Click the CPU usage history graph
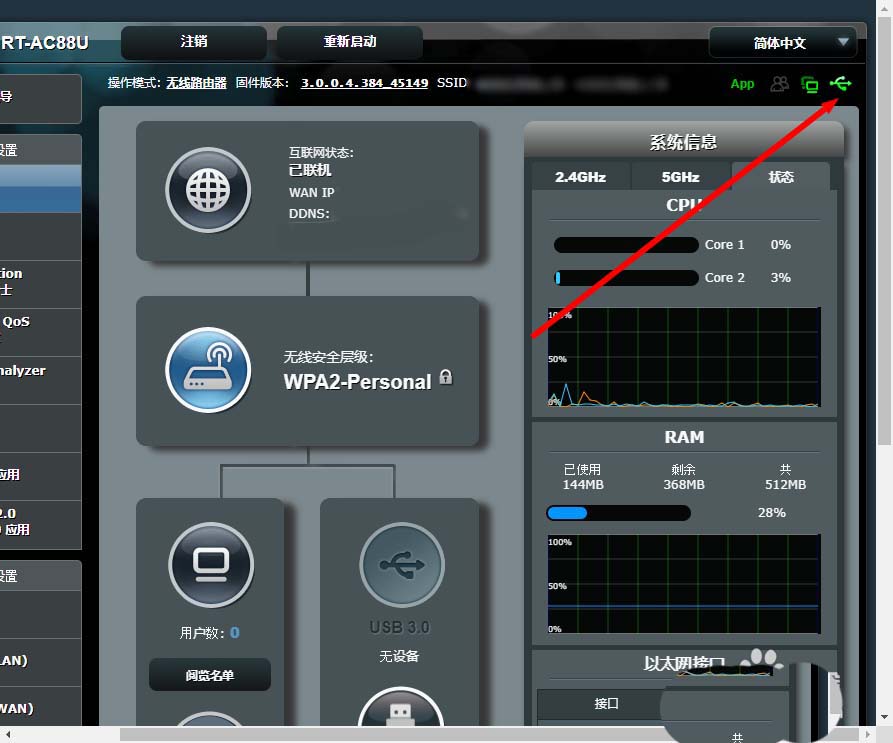 (684, 357)
